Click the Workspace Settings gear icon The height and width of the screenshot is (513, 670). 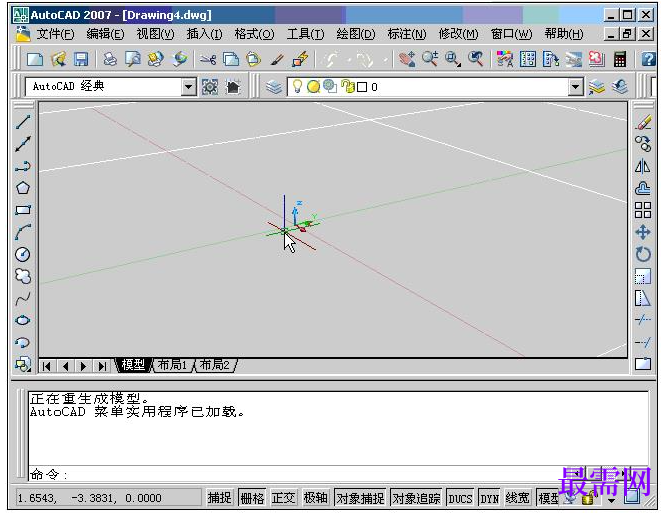coord(210,87)
